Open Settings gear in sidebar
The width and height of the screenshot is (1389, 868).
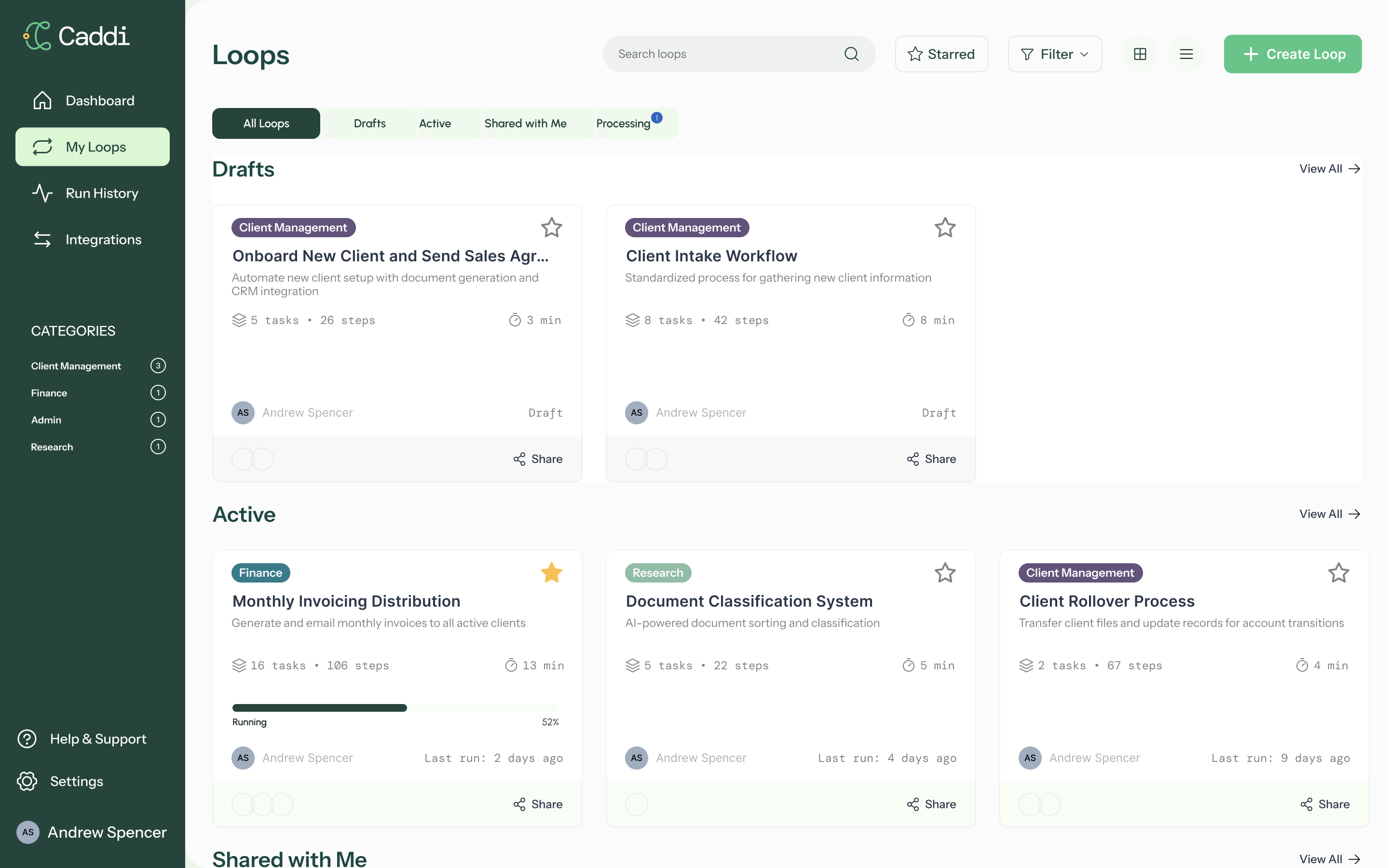[27, 781]
